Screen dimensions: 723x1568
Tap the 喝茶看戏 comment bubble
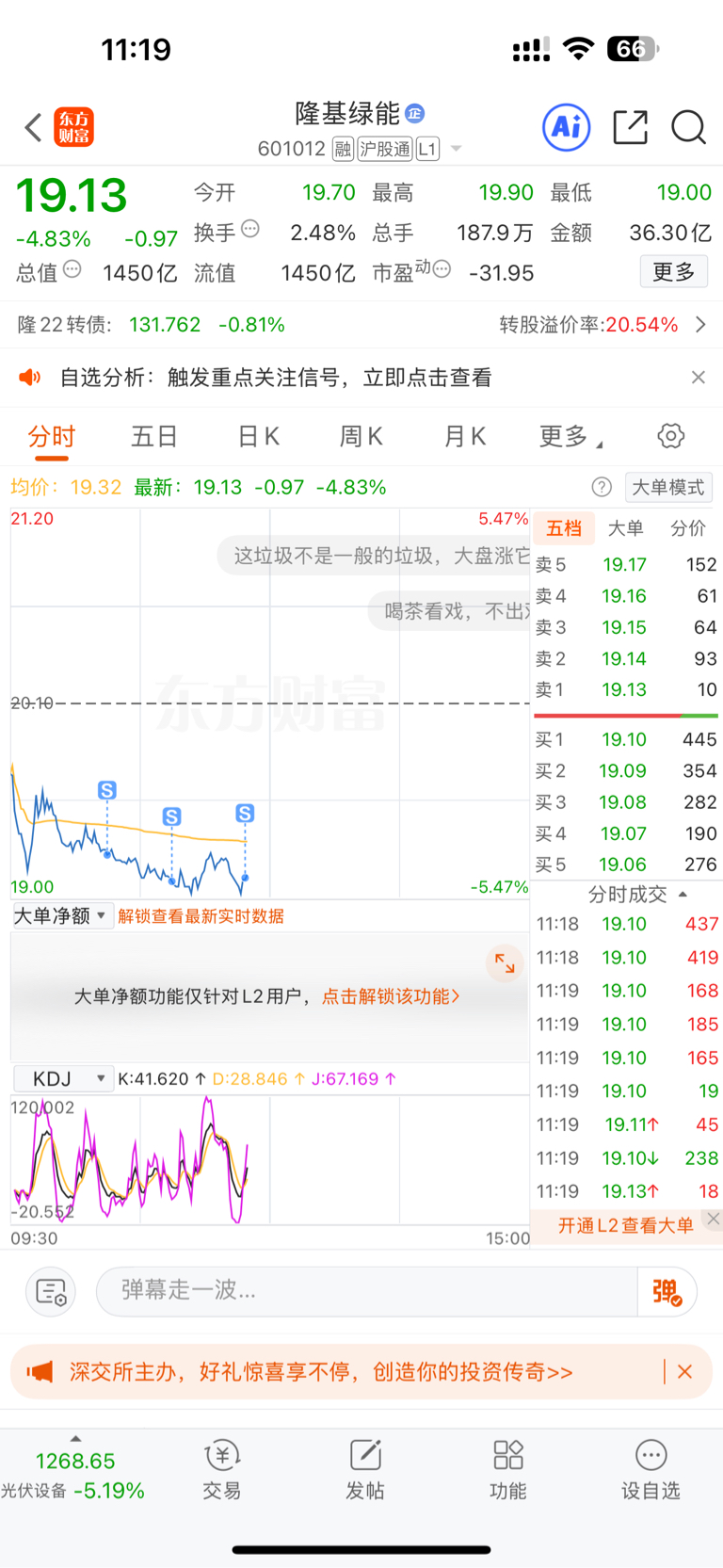click(x=450, y=611)
